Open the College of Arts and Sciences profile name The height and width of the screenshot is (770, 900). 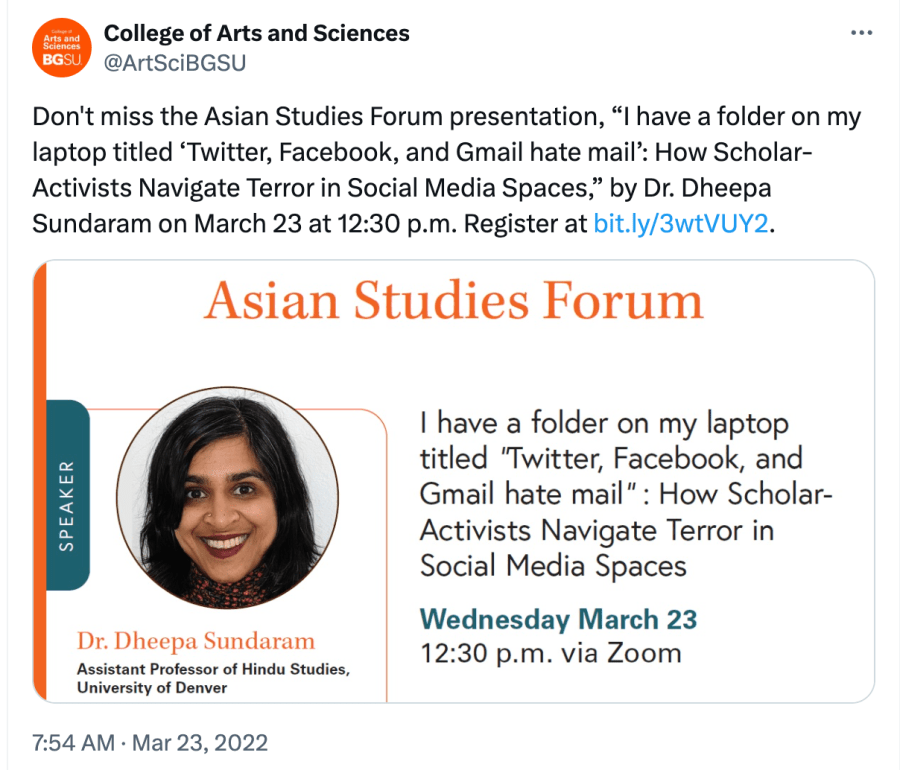(x=257, y=33)
